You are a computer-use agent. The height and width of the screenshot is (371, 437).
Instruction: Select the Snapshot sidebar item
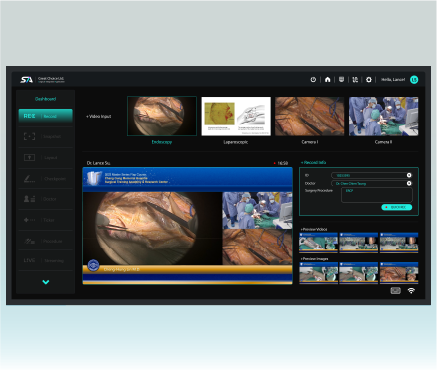pyautogui.click(x=45, y=137)
